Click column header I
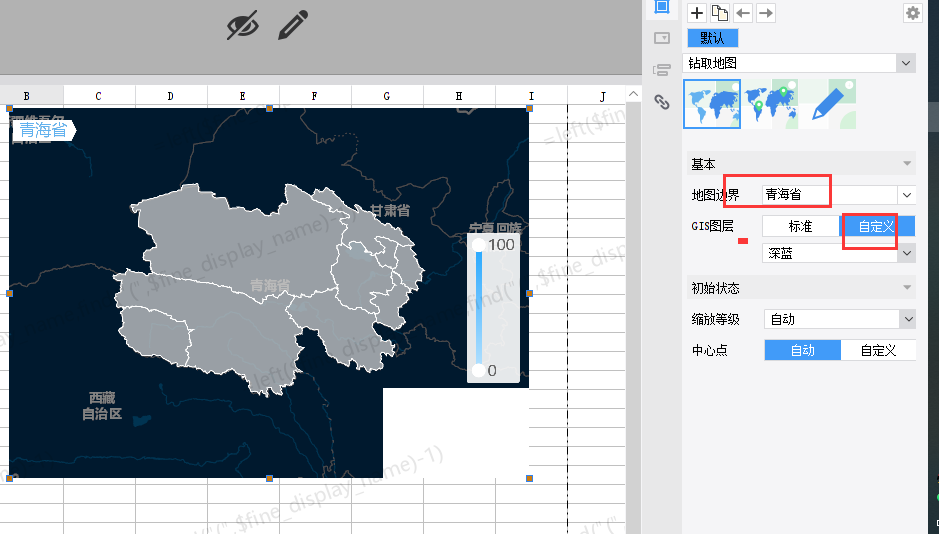Image resolution: width=939 pixels, height=534 pixels. pyautogui.click(x=531, y=96)
